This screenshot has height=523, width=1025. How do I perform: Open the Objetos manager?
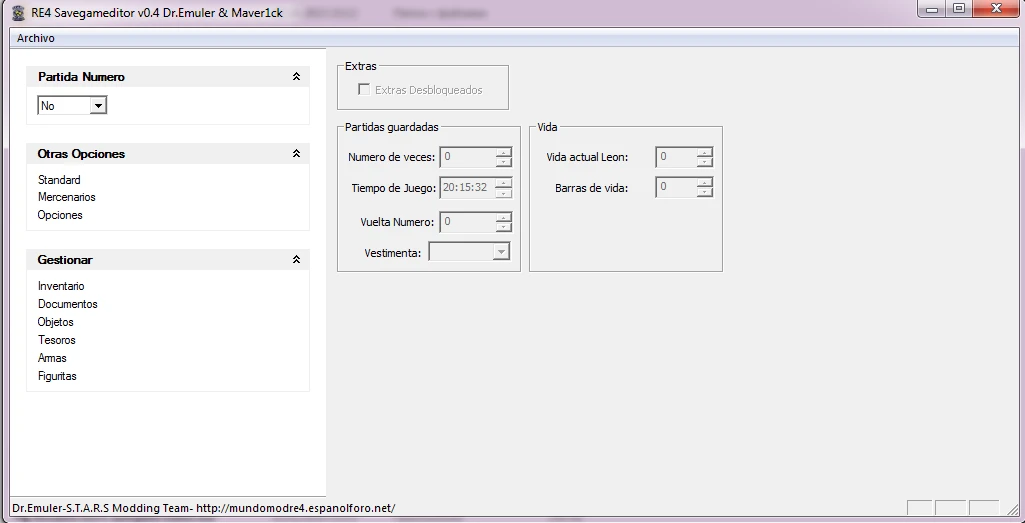(56, 322)
